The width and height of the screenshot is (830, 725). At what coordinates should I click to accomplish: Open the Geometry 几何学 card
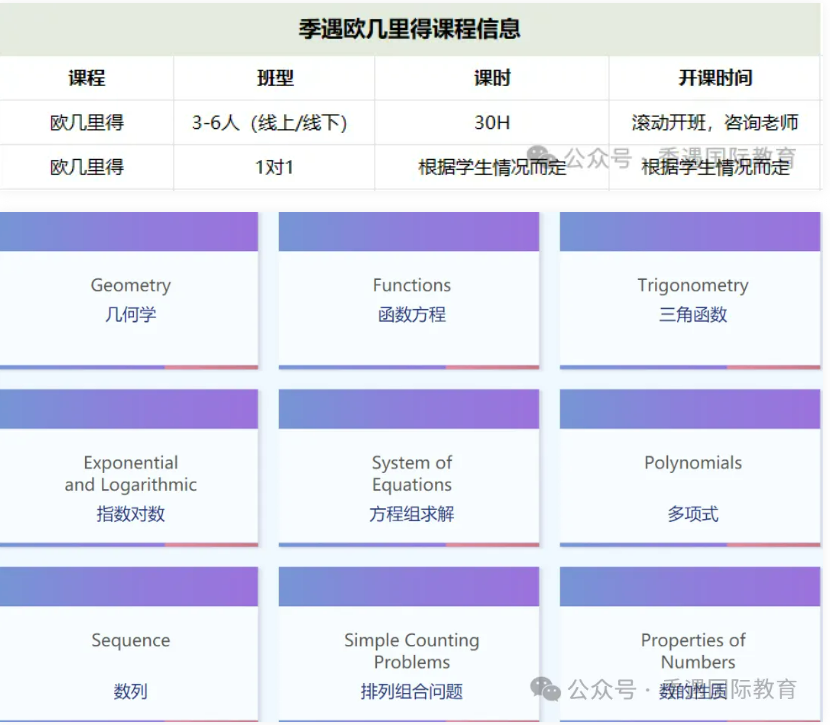tap(130, 299)
